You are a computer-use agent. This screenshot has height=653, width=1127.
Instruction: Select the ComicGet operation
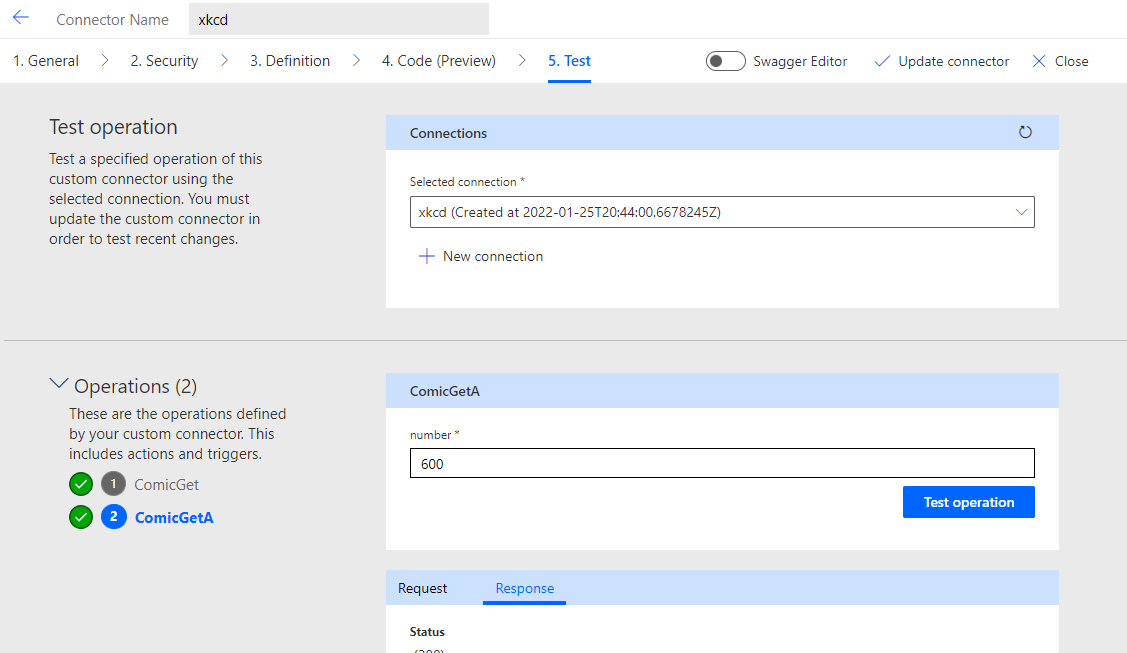(167, 485)
